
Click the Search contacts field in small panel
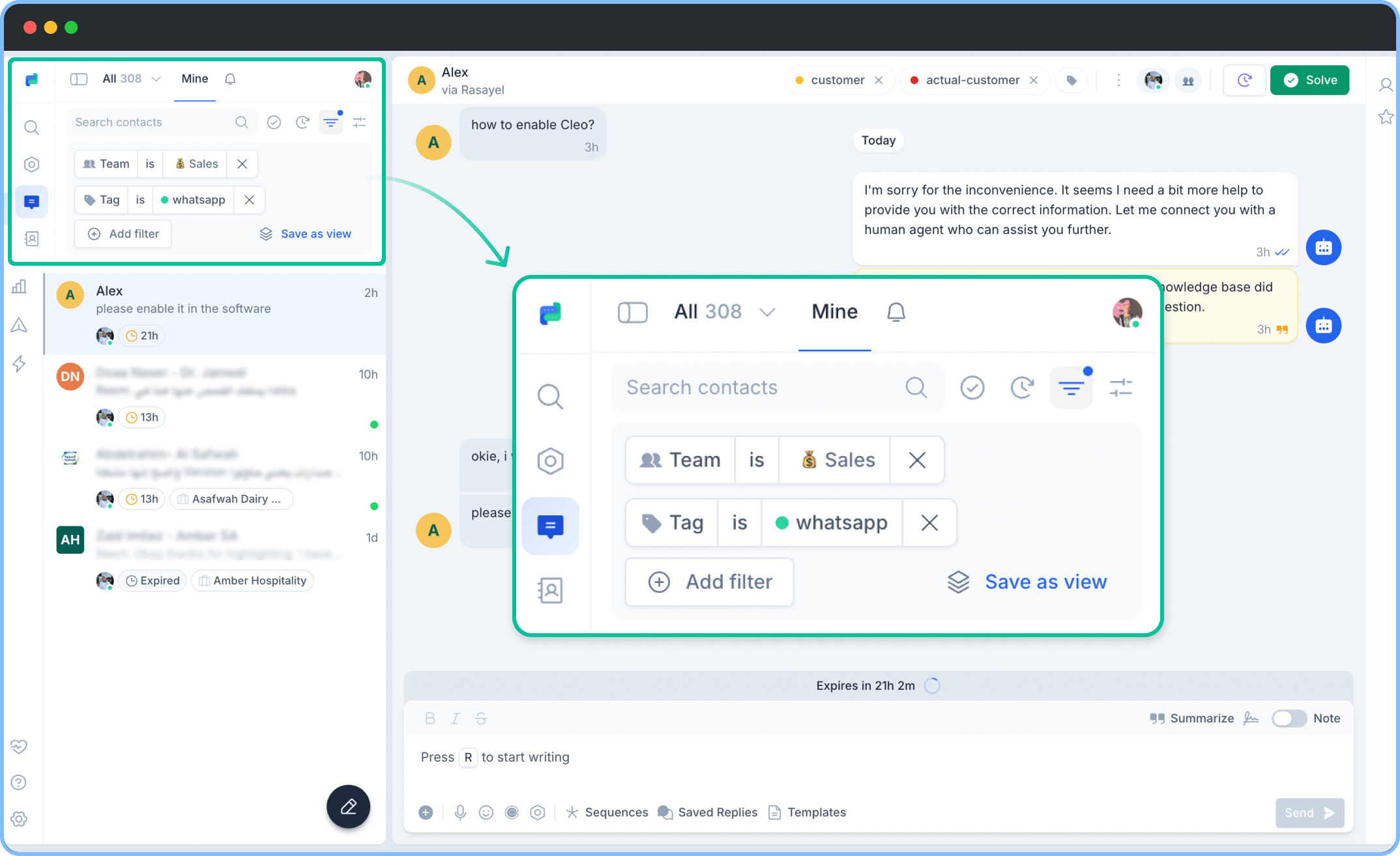tap(161, 122)
